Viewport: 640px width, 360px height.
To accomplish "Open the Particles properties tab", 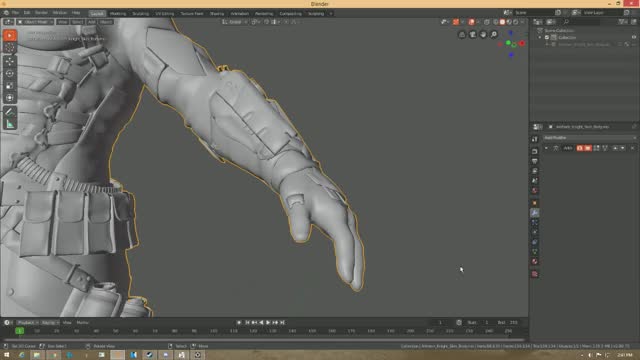I will [x=535, y=222].
